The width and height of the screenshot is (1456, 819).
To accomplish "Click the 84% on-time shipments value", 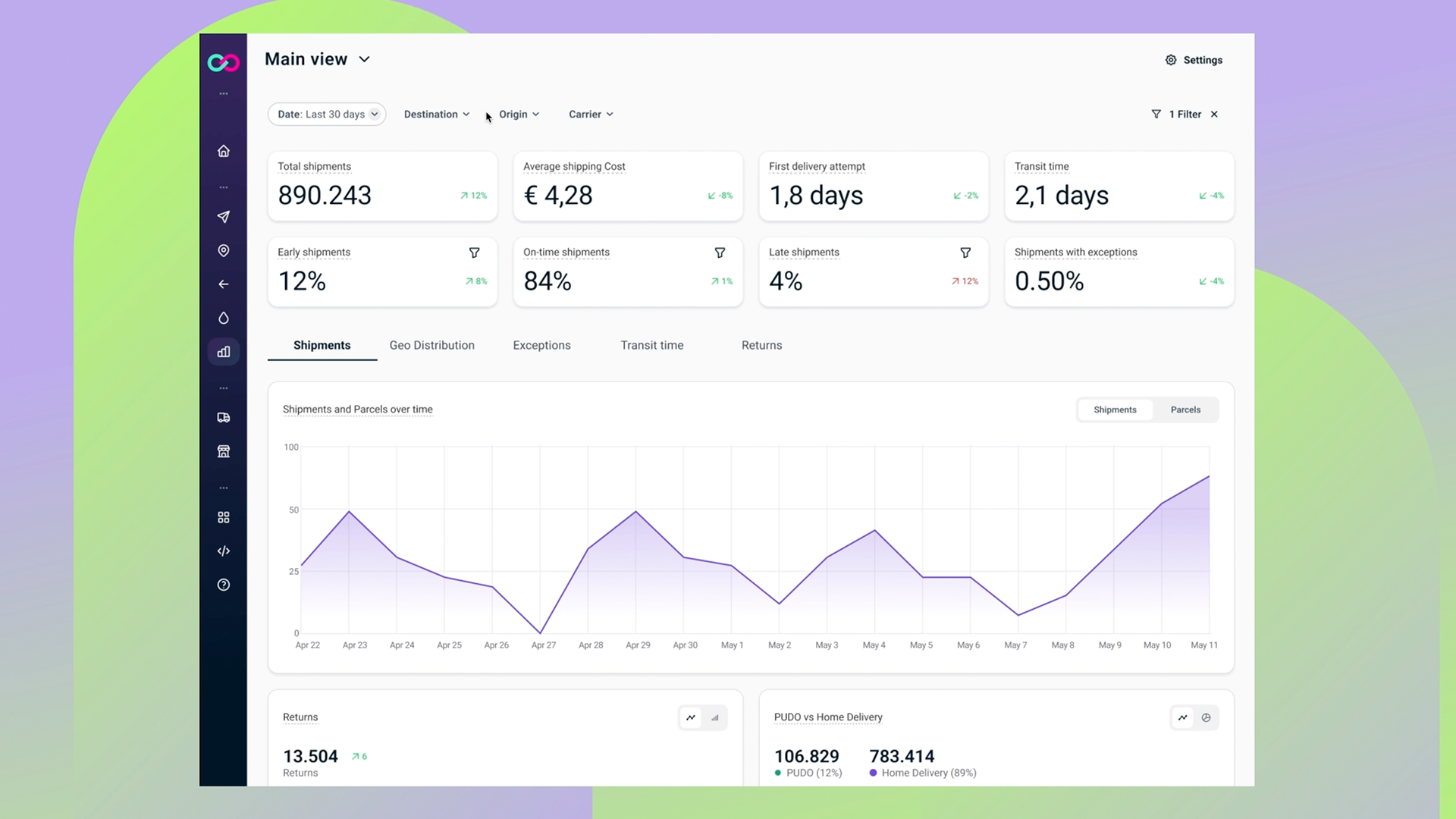I will [x=548, y=281].
